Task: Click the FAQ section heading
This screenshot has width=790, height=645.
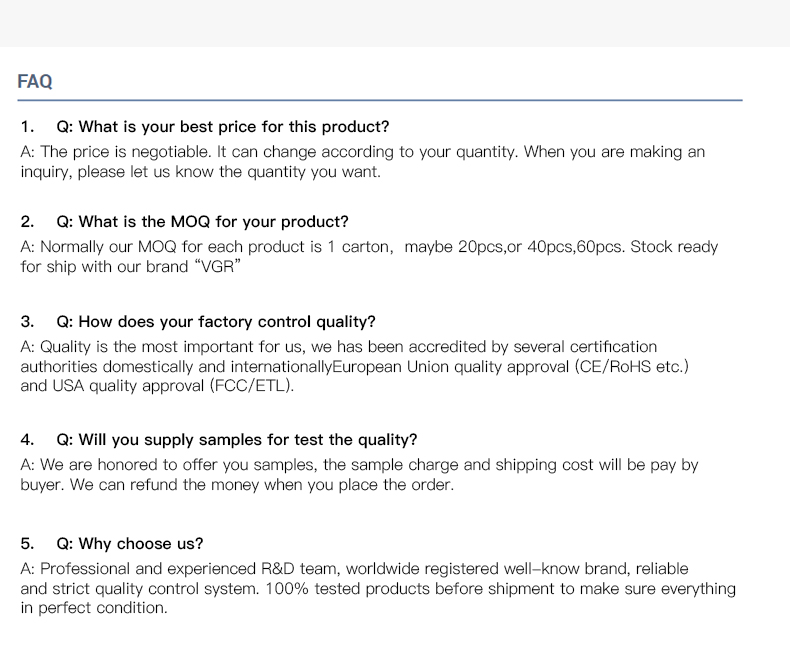Action: point(35,82)
